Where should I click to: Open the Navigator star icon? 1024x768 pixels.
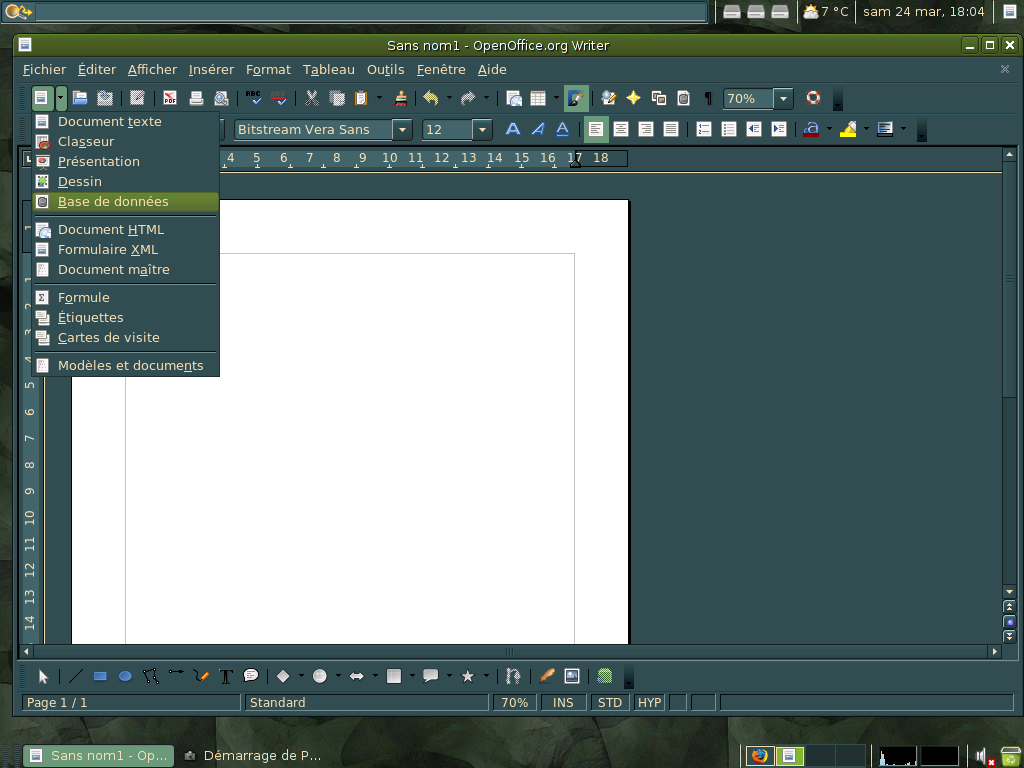point(633,98)
